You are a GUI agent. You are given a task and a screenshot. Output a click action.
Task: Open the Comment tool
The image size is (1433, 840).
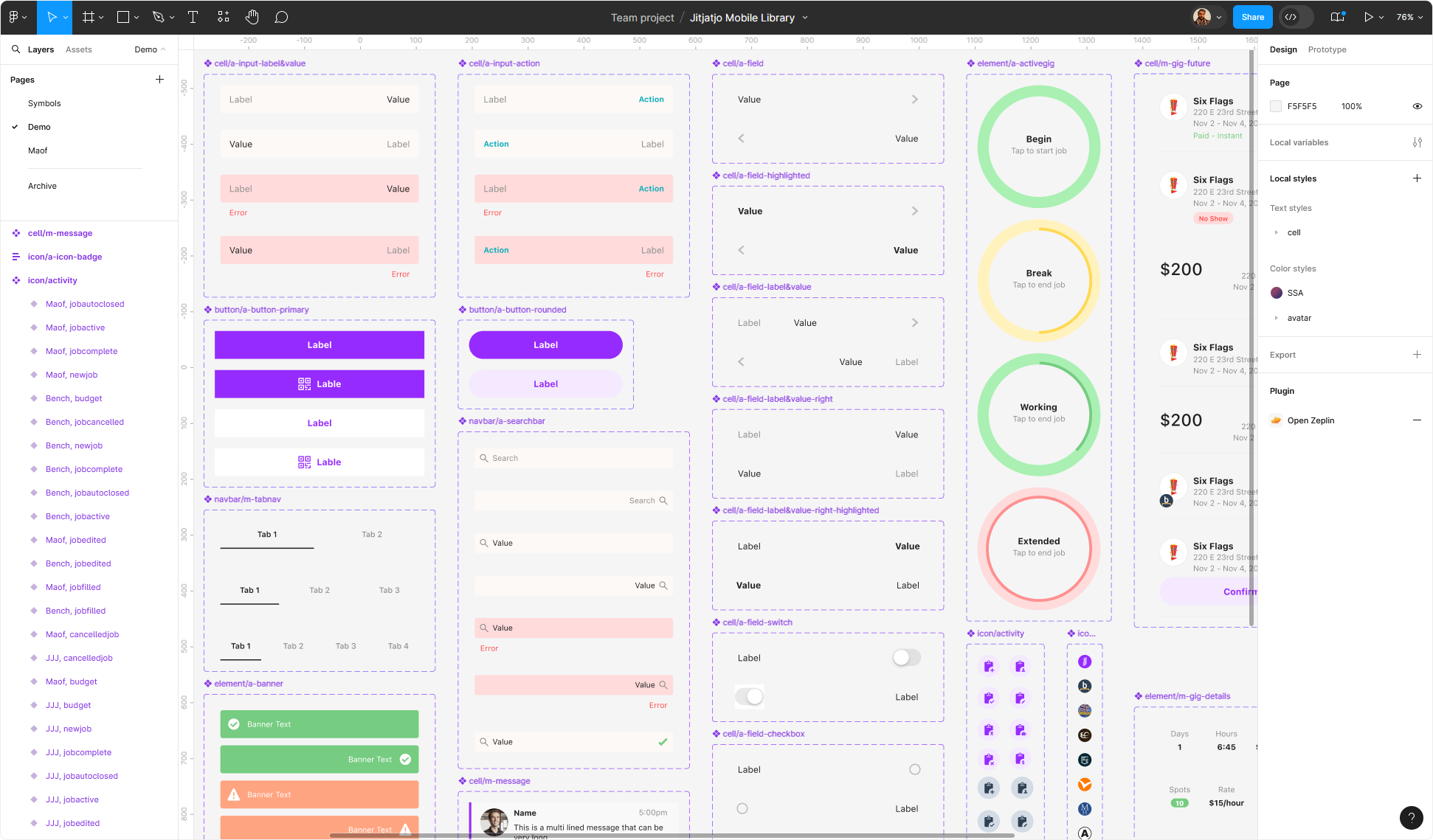pyautogui.click(x=281, y=17)
